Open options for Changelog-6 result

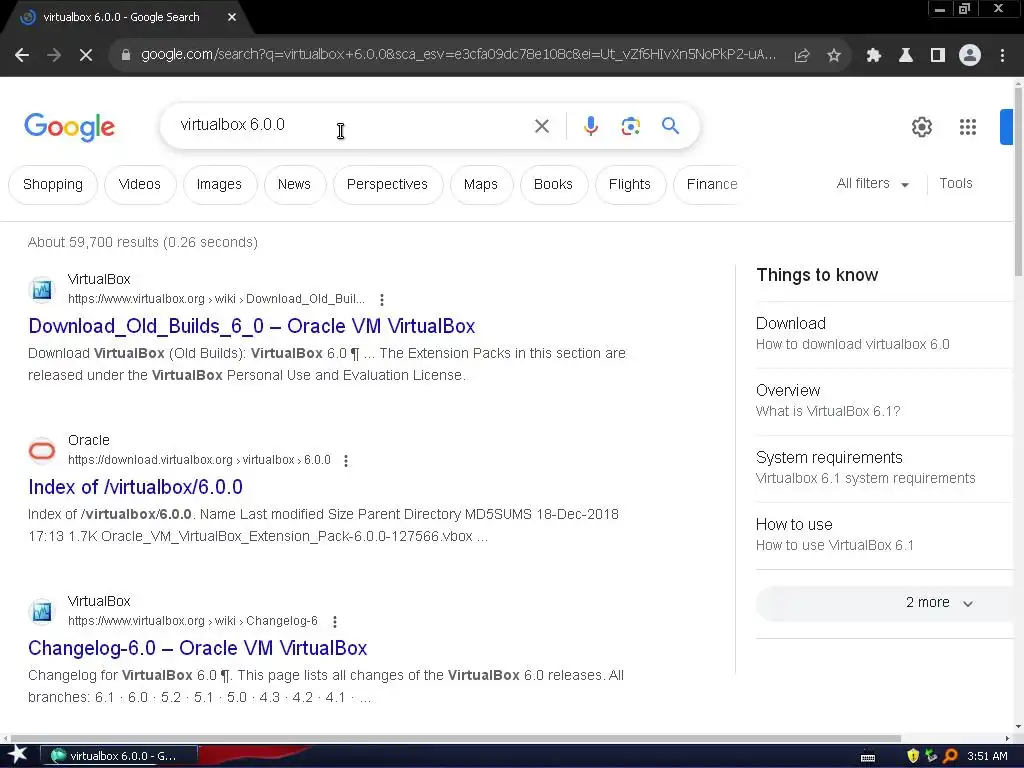click(x=335, y=622)
